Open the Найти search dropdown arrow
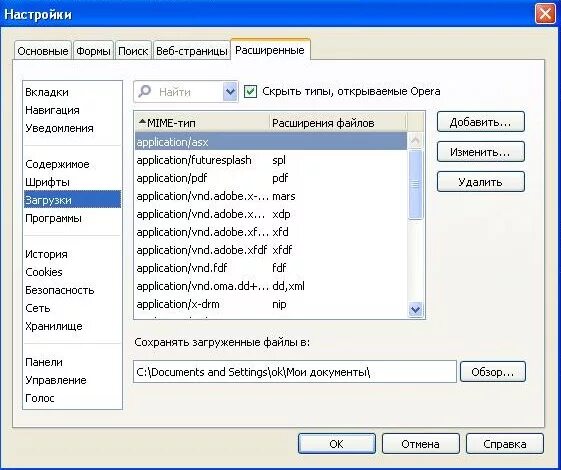Image resolution: width=561 pixels, height=470 pixels. [x=230, y=92]
